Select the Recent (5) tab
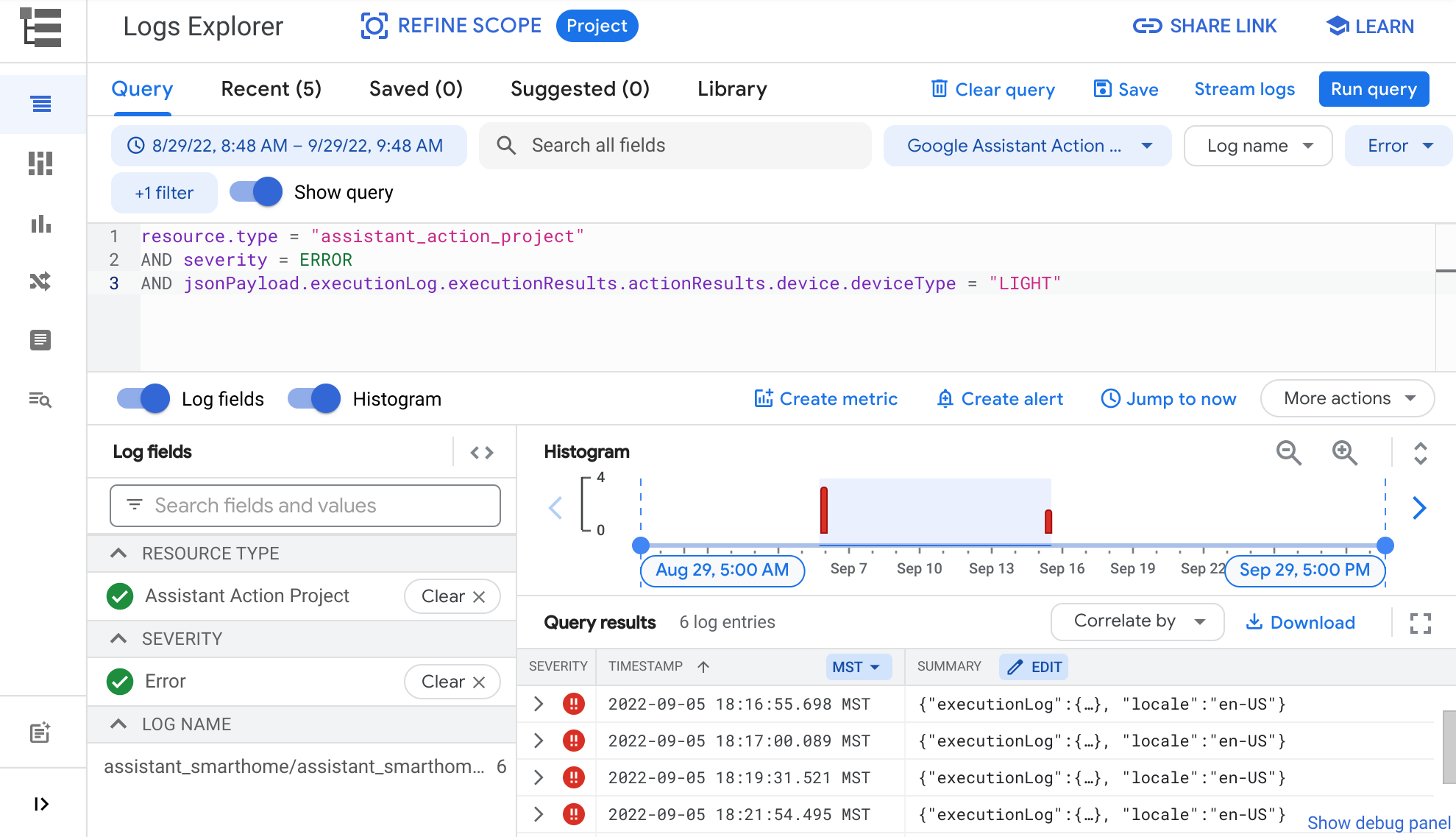 click(270, 90)
